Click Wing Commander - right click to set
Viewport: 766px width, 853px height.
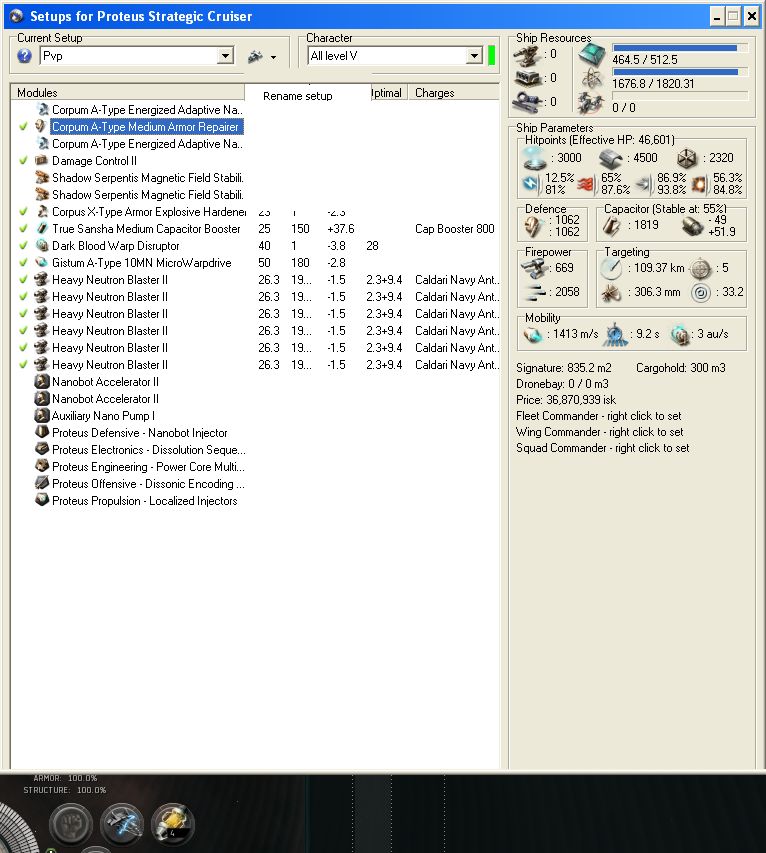click(600, 432)
